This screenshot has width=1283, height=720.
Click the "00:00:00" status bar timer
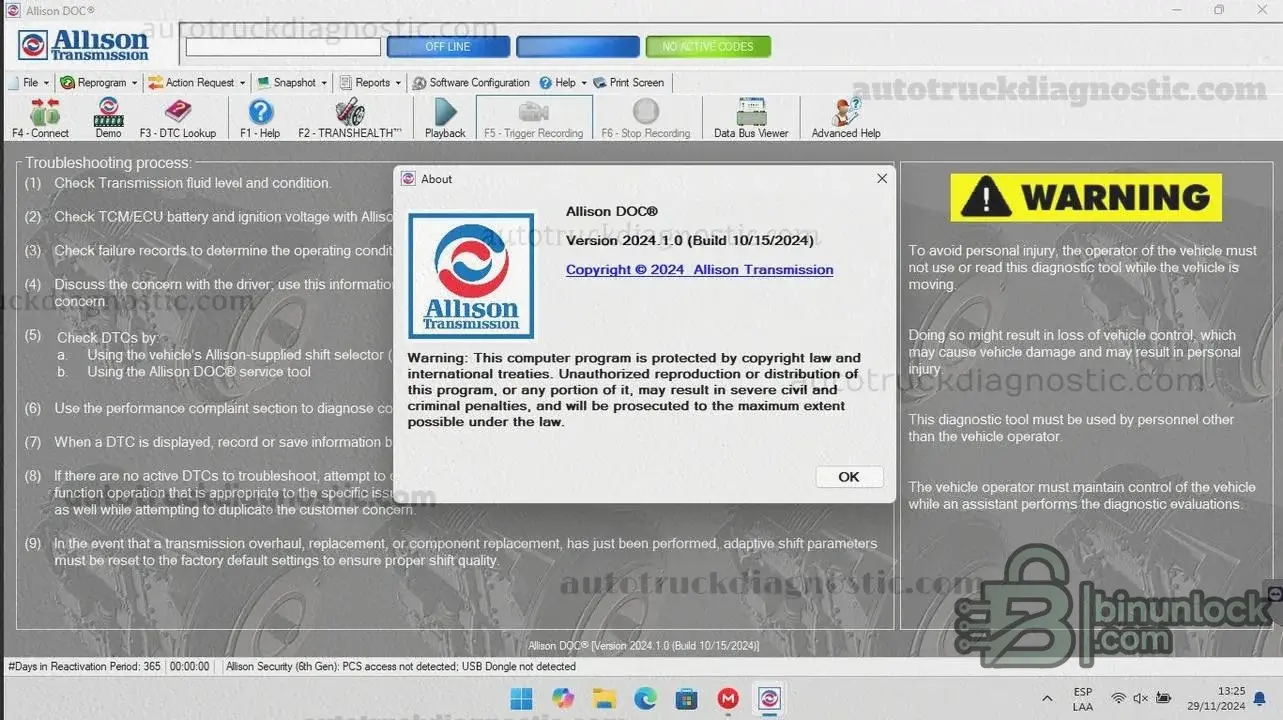click(x=190, y=667)
